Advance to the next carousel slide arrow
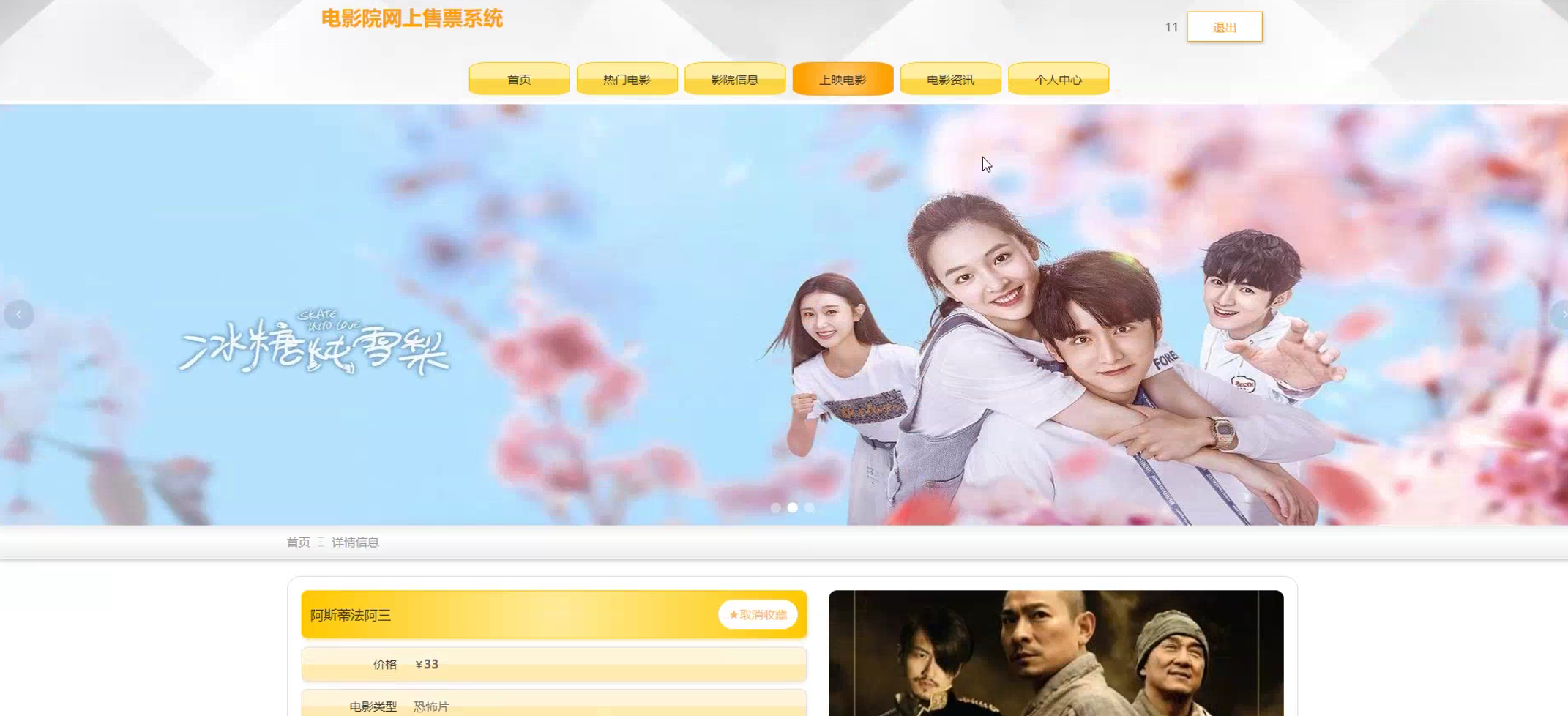Screen dimensions: 1568x716 coord(1561,315)
